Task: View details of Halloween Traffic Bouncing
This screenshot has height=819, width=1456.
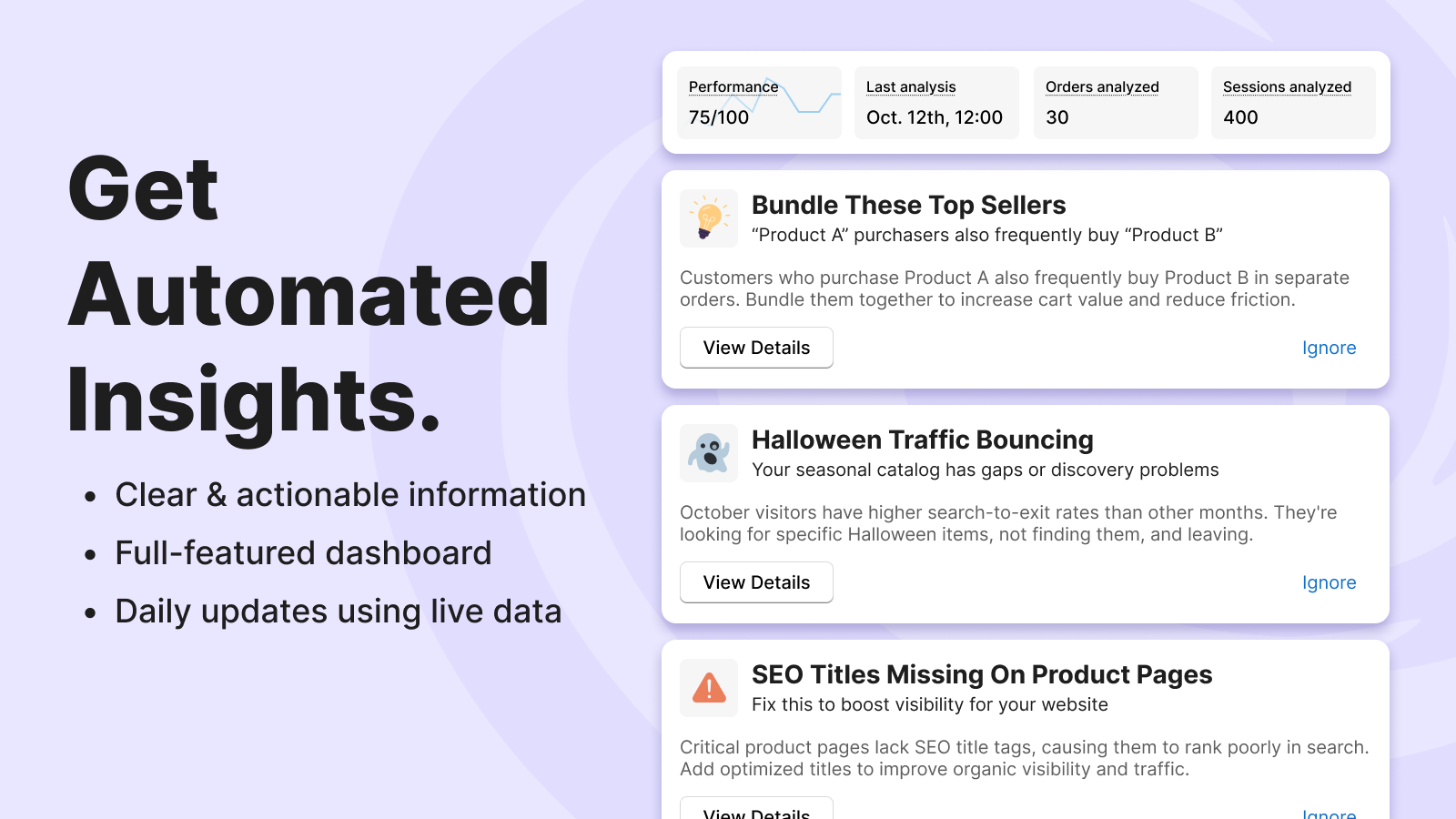Action: (756, 582)
